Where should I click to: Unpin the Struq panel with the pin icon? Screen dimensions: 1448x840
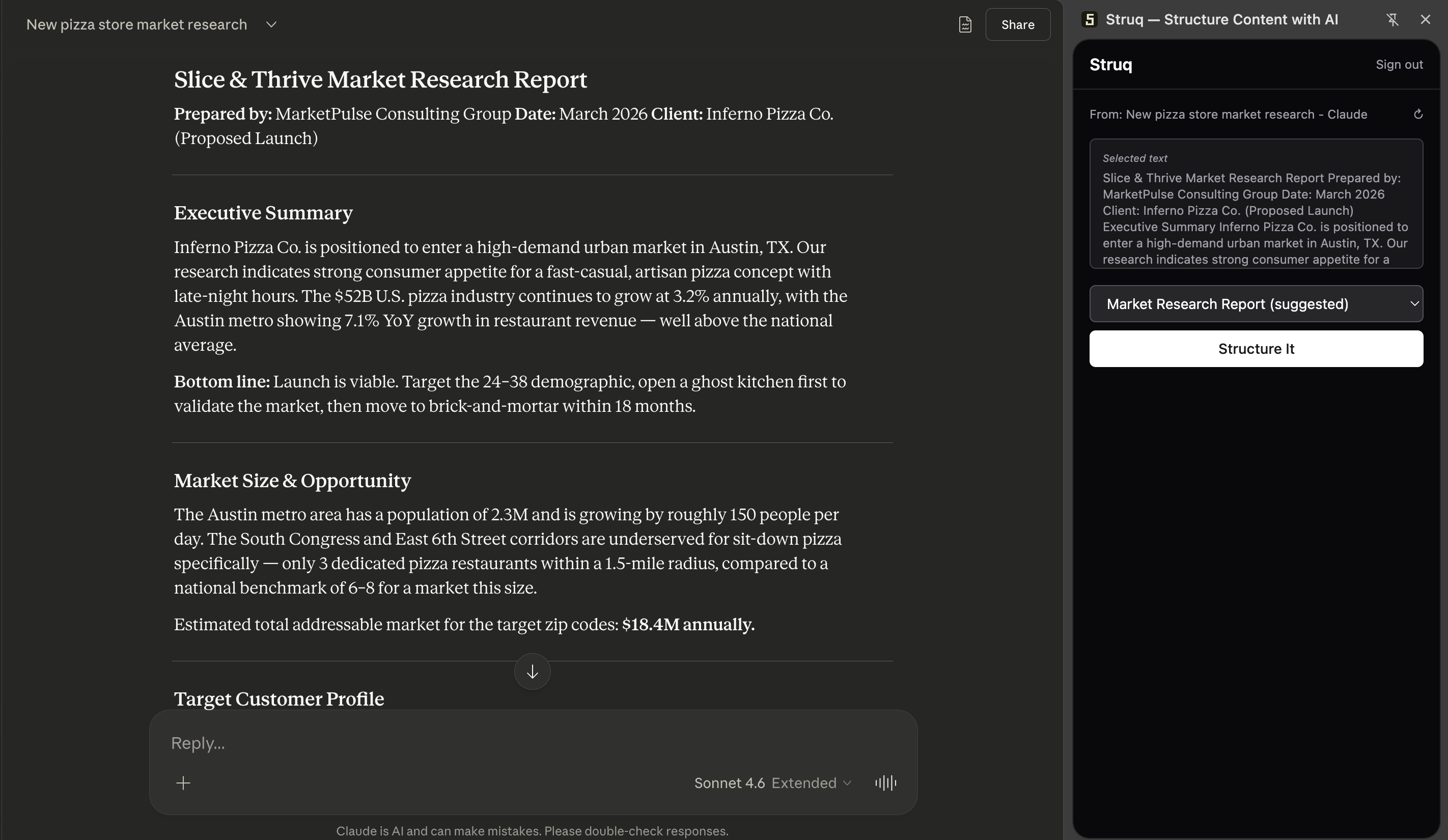click(1393, 19)
